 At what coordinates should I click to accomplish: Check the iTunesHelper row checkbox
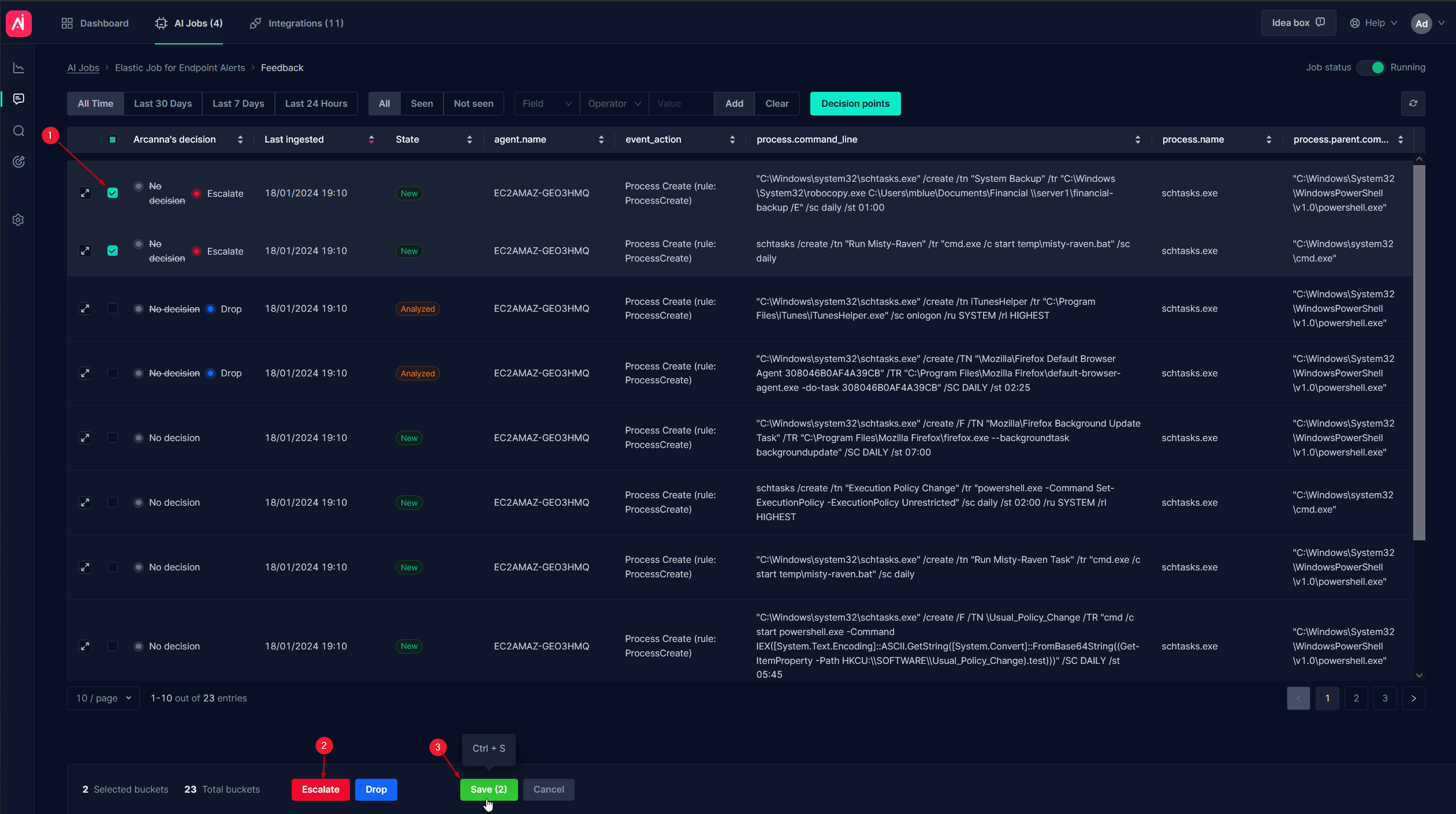click(113, 309)
